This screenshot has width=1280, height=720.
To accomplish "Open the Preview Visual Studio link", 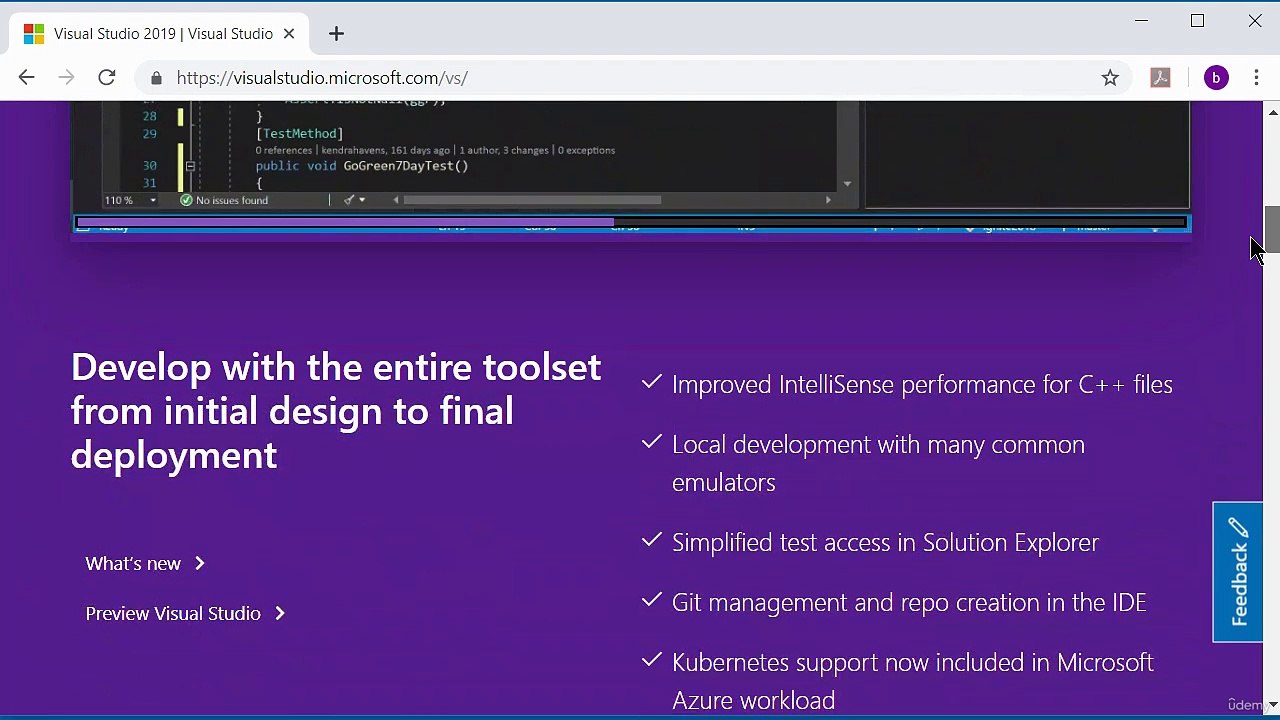I will pos(186,614).
